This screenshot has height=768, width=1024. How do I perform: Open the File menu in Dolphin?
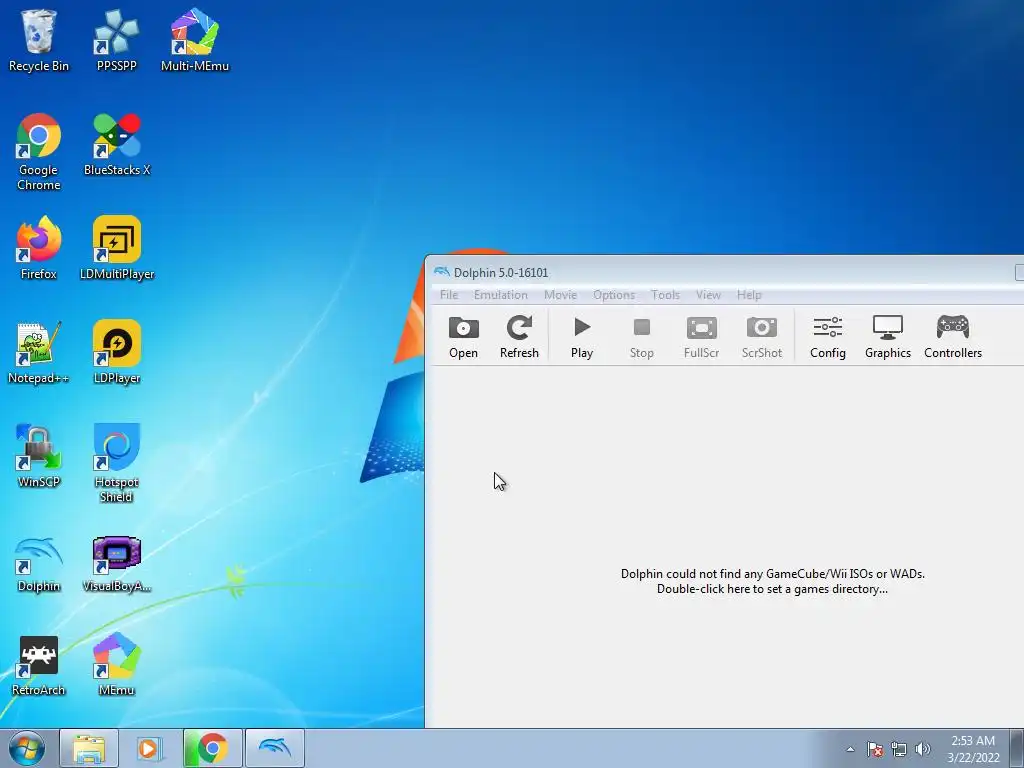tap(449, 295)
